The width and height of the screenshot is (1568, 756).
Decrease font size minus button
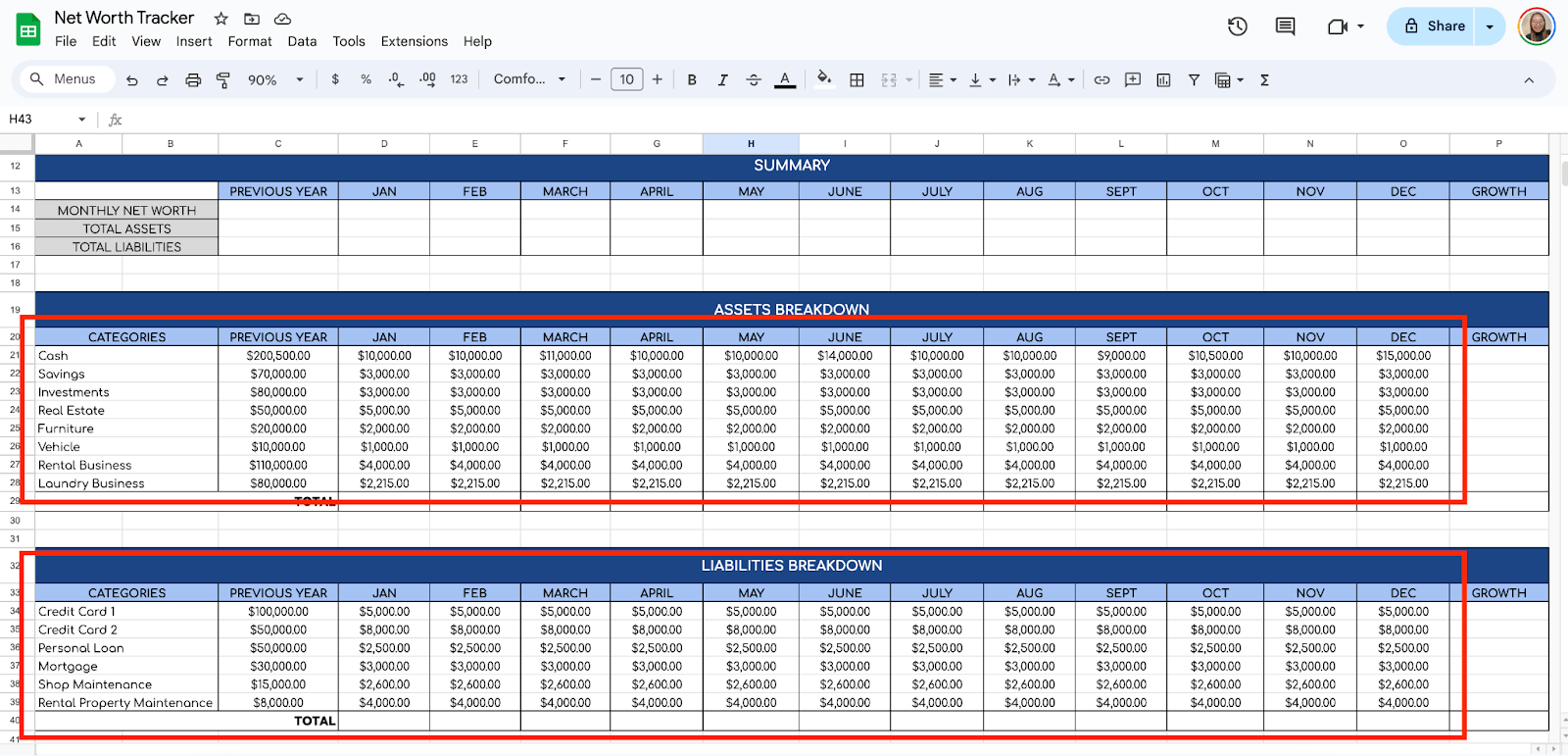click(x=595, y=79)
